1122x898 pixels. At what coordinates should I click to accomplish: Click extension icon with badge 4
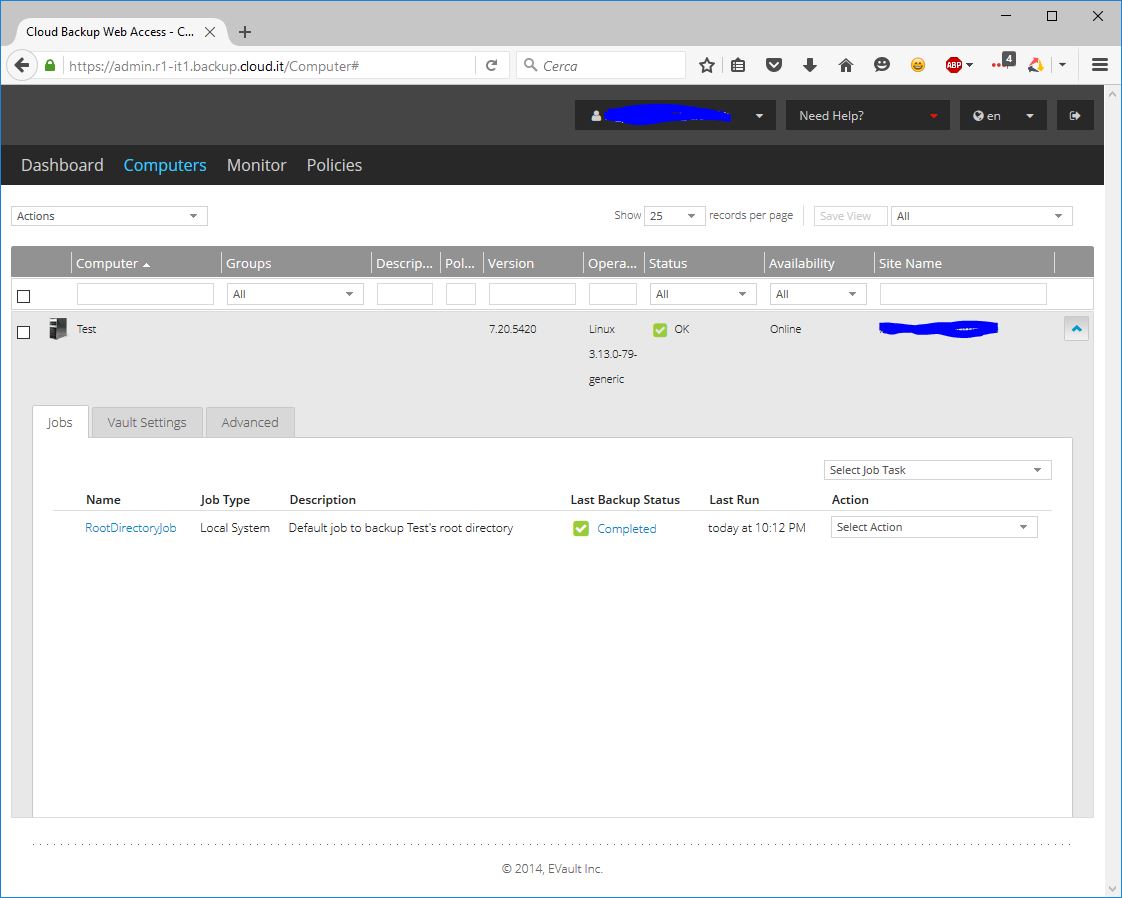(x=1004, y=62)
